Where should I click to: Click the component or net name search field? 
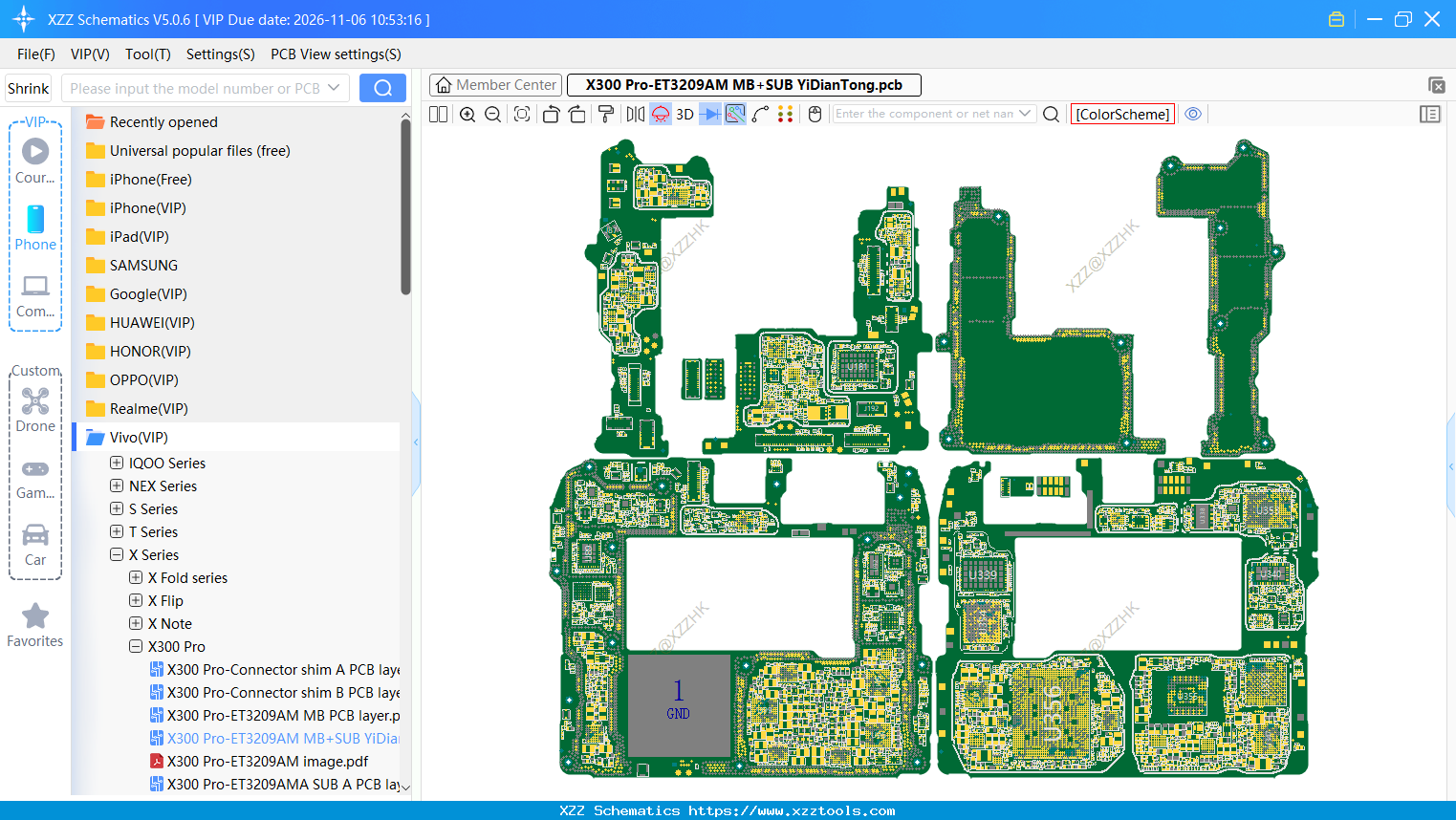(x=924, y=114)
